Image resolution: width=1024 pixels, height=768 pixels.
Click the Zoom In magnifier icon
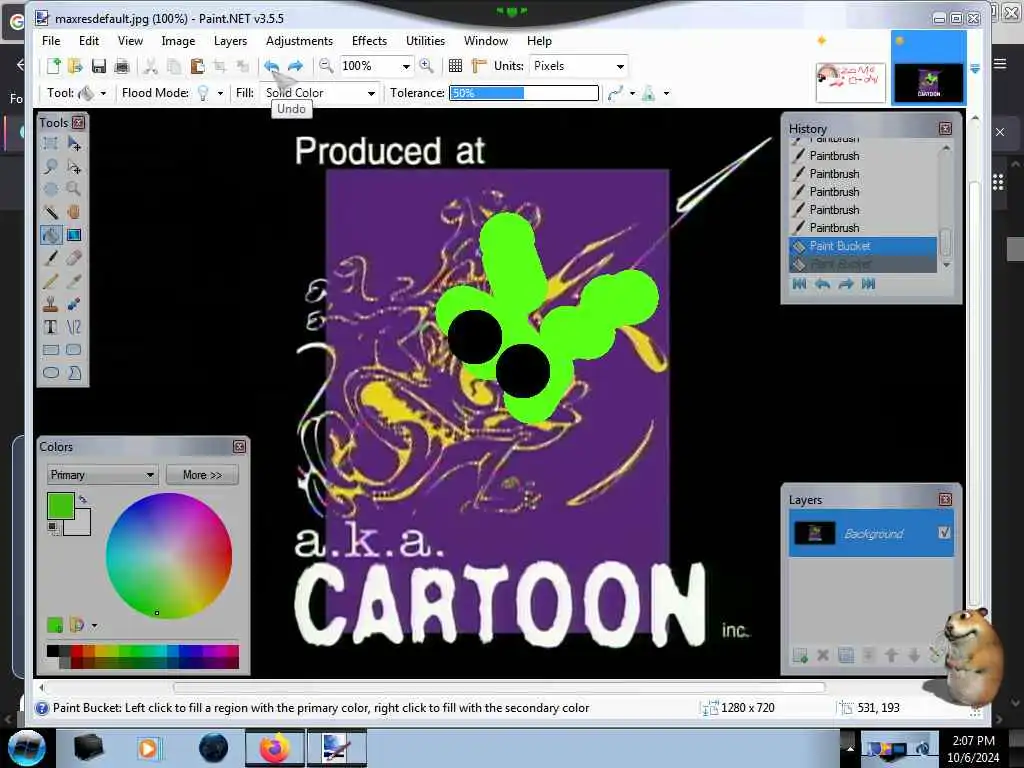pyautogui.click(x=426, y=66)
